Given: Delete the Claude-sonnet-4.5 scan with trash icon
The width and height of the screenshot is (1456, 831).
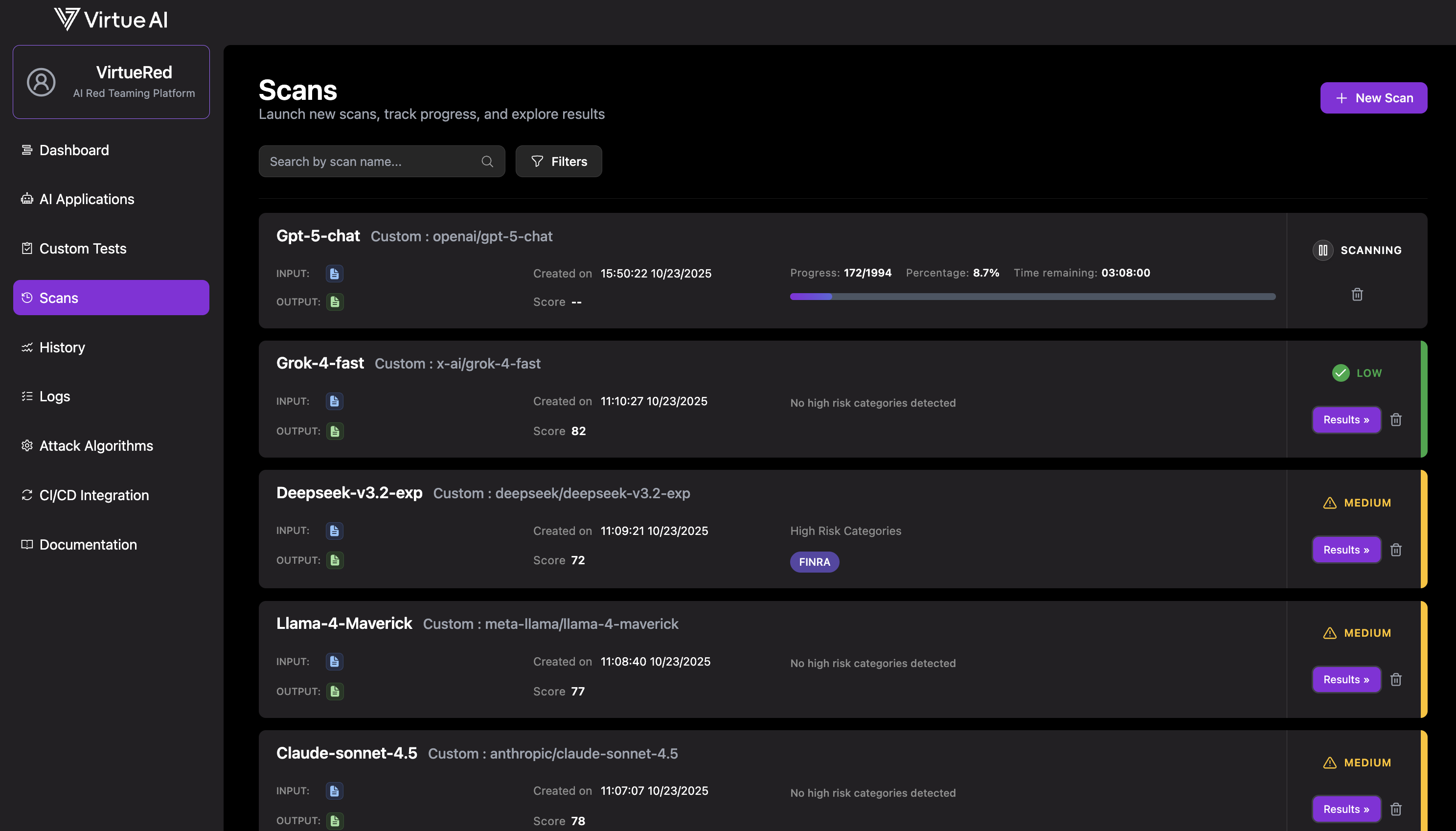Looking at the screenshot, I should [1396, 809].
